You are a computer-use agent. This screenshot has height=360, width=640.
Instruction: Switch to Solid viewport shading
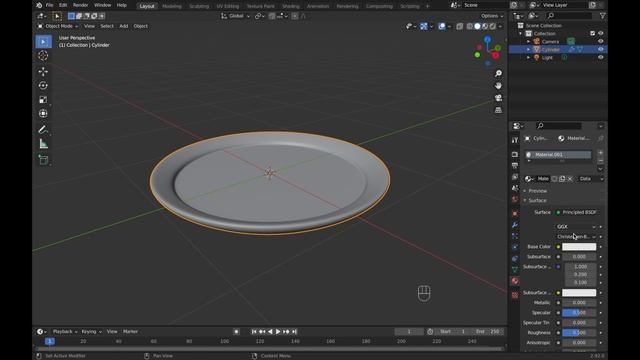pos(477,26)
